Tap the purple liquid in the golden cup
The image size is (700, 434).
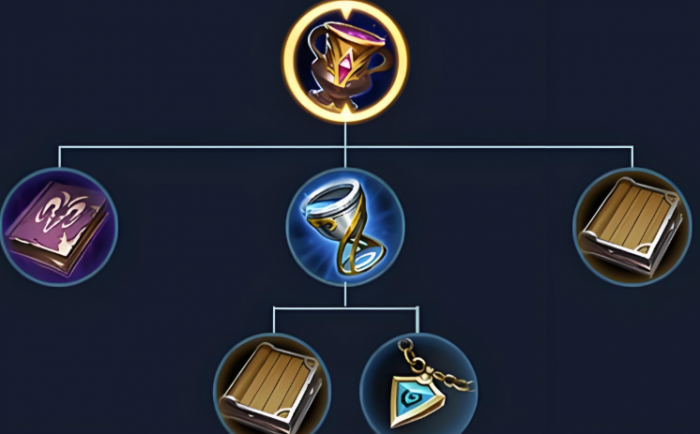click(356, 34)
